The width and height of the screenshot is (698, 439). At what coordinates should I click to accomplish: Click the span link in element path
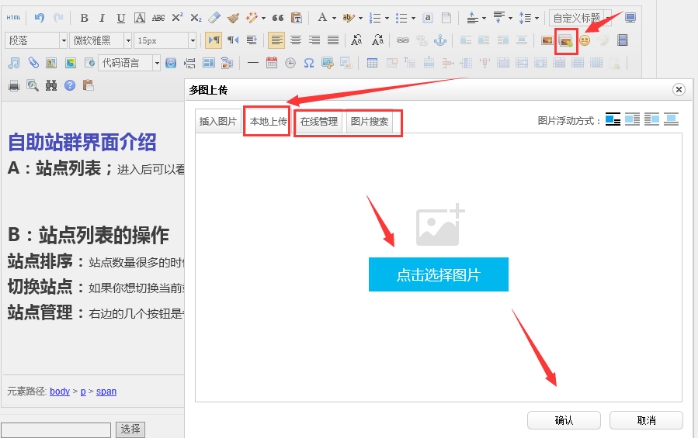pyautogui.click(x=107, y=391)
